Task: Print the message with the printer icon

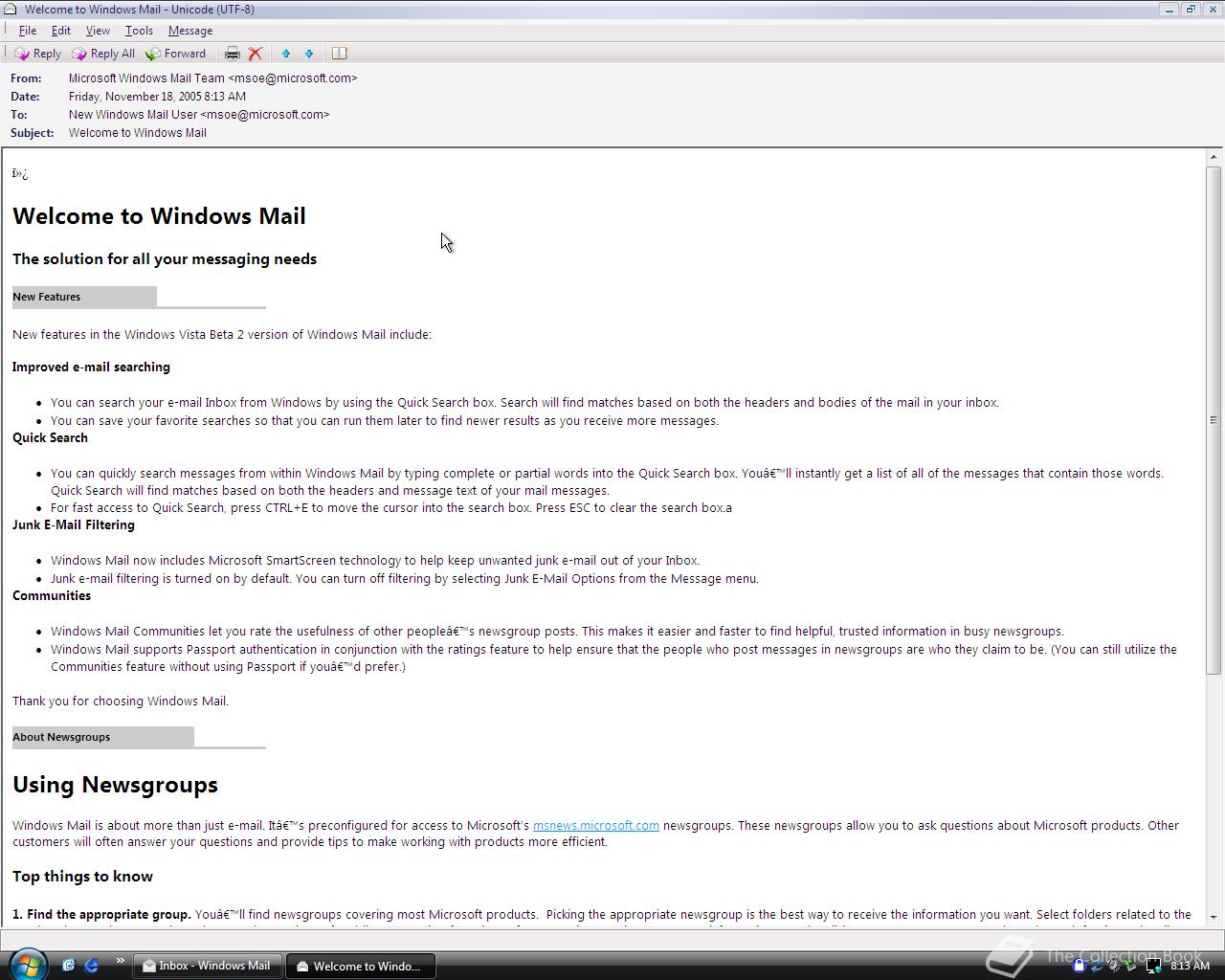Action: coord(232,54)
